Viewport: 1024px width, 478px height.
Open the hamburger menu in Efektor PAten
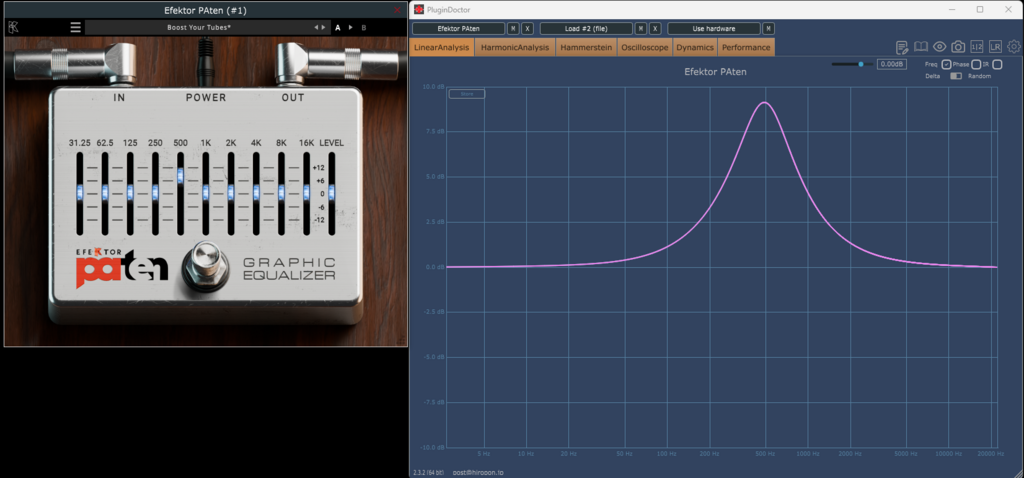(x=76, y=27)
